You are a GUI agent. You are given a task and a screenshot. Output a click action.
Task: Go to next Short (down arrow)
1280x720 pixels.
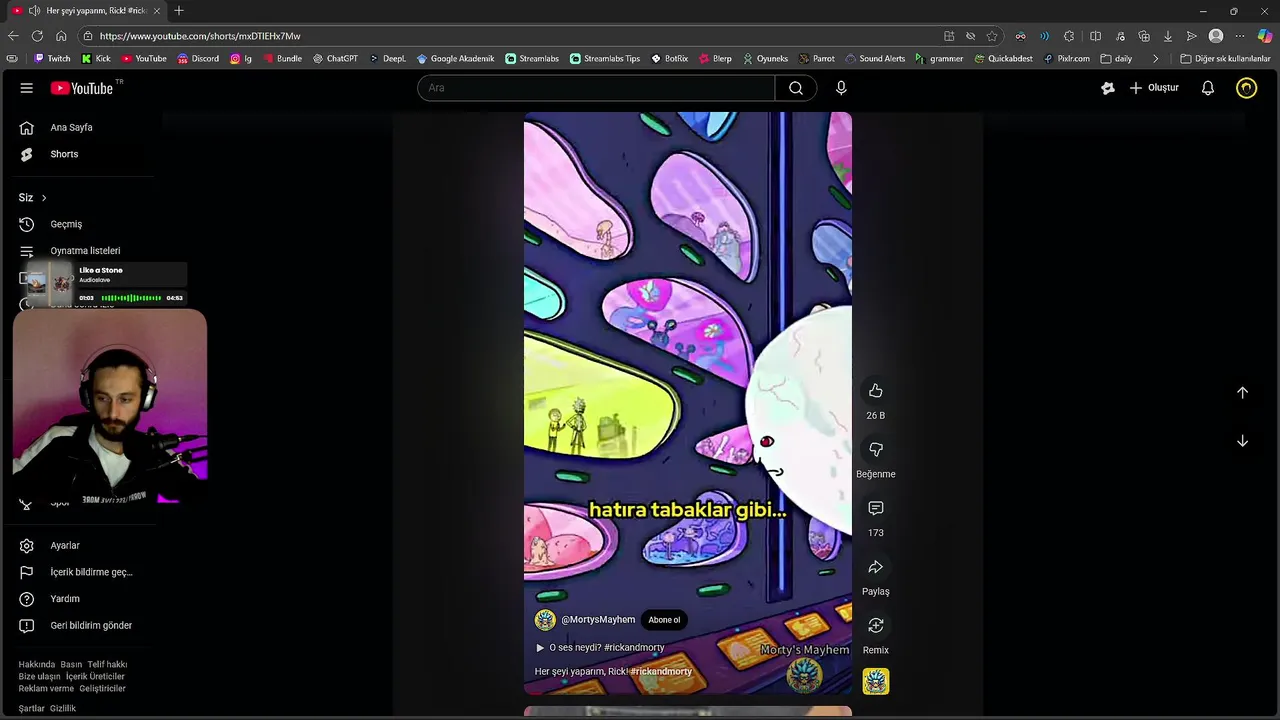point(1243,441)
